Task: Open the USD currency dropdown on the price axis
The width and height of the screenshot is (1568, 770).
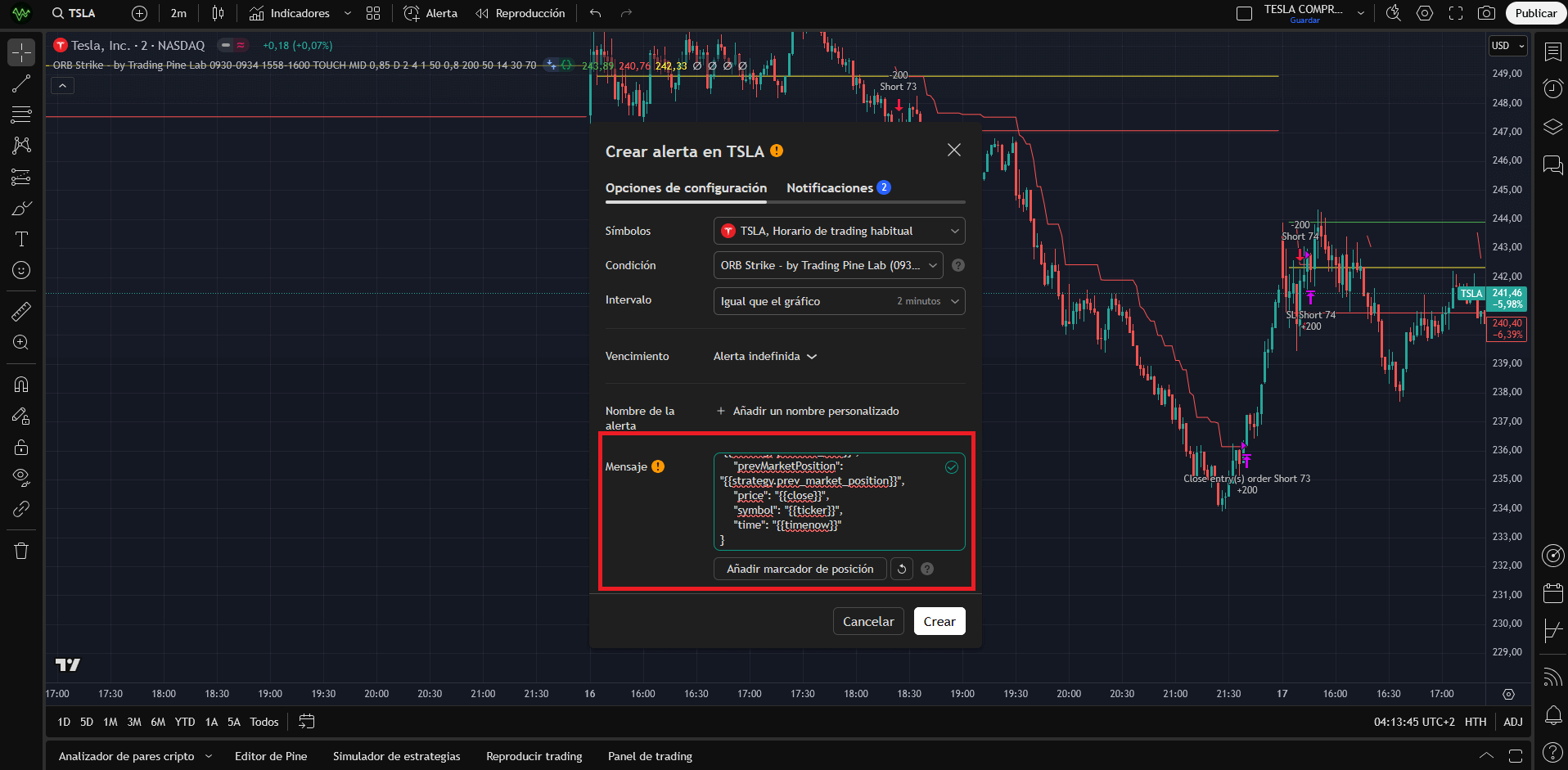Action: click(x=1507, y=46)
